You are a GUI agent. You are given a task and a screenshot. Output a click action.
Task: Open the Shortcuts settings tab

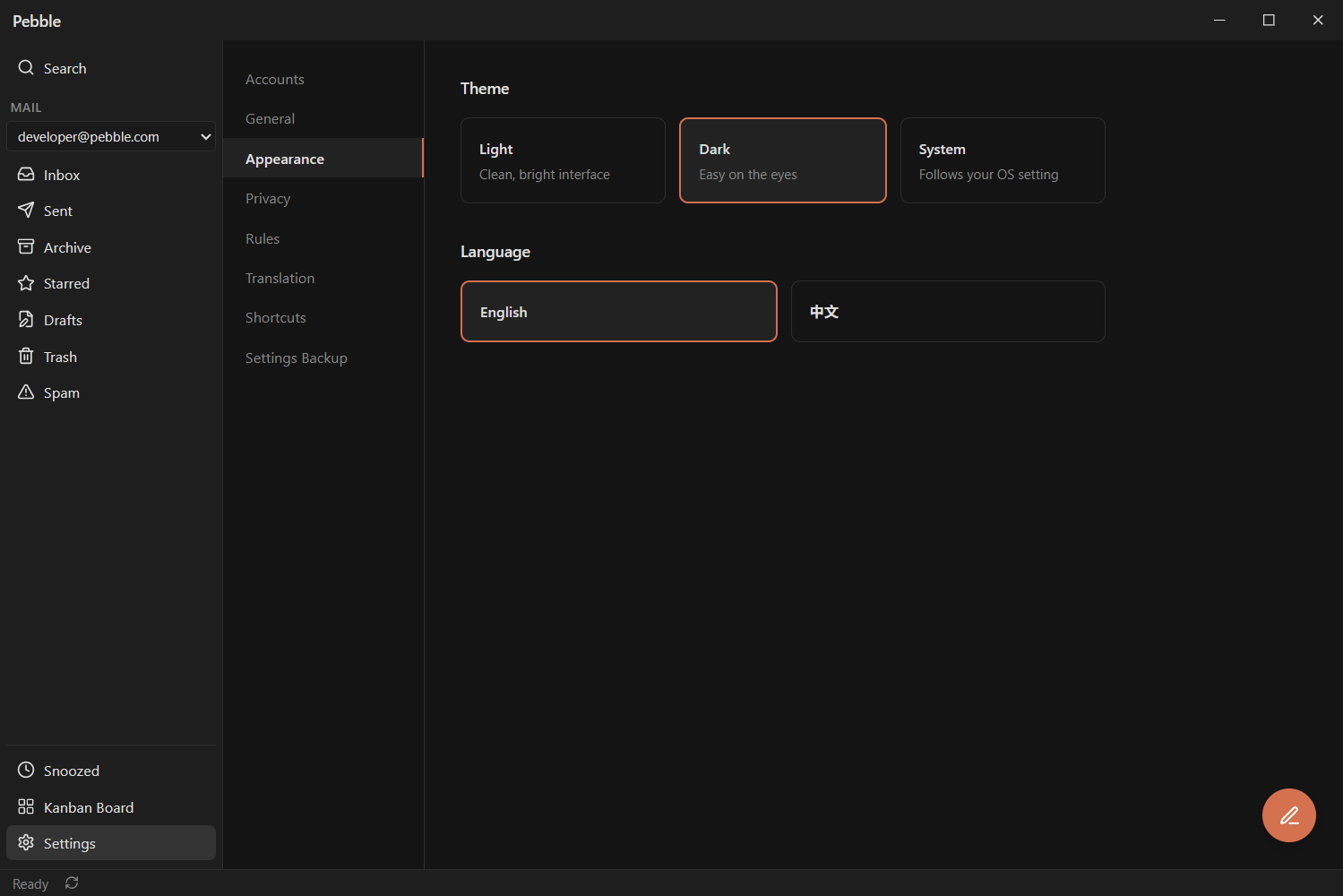(323, 317)
